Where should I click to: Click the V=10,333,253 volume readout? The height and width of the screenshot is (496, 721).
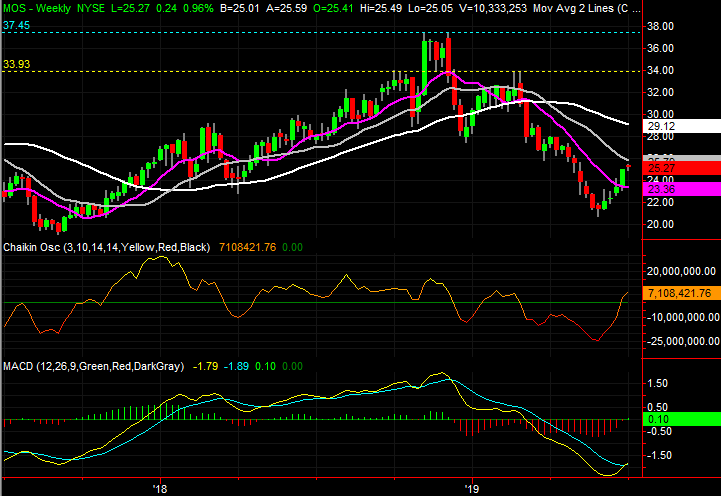pos(493,8)
